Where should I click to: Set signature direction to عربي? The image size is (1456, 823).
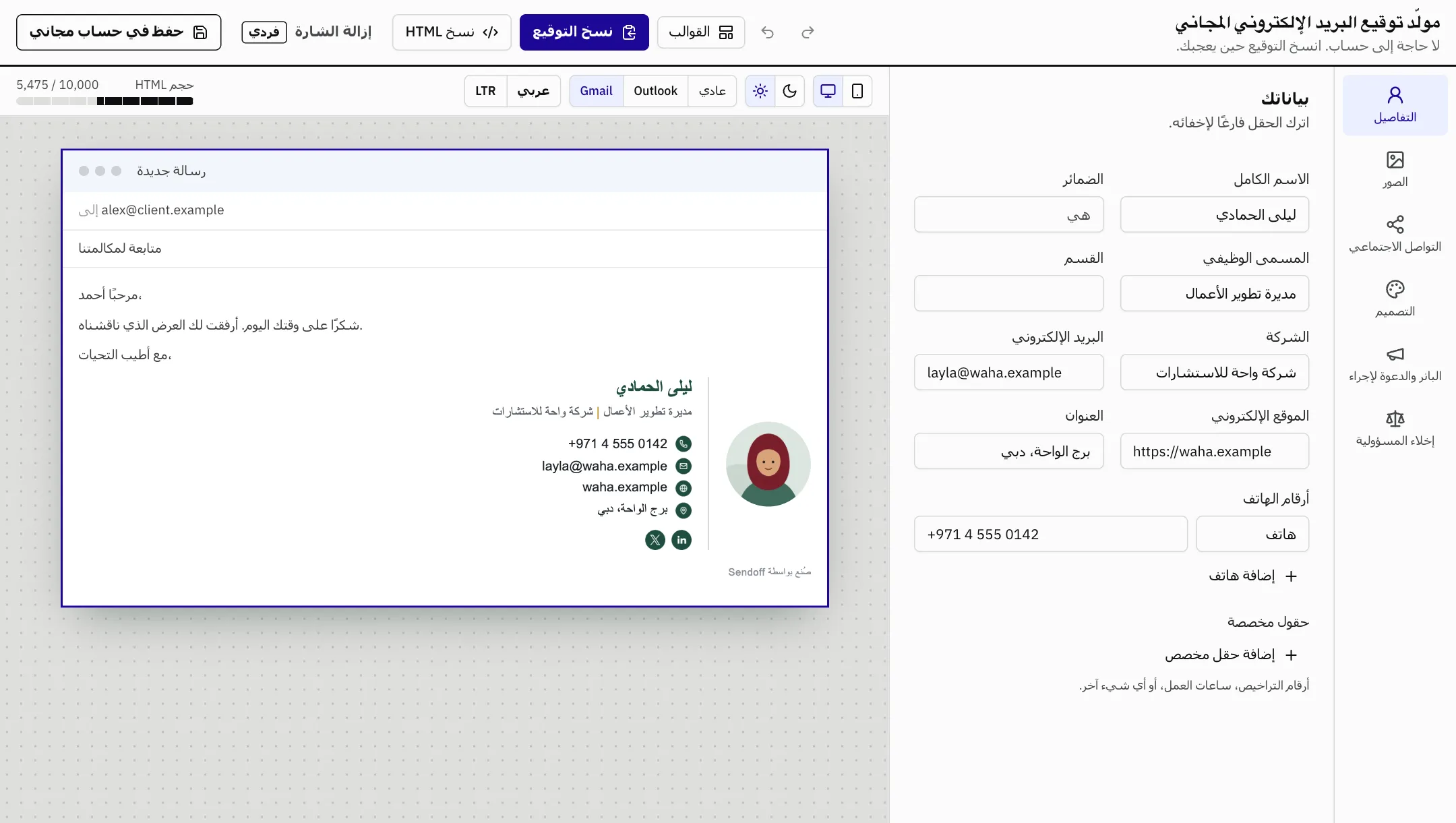tap(533, 91)
